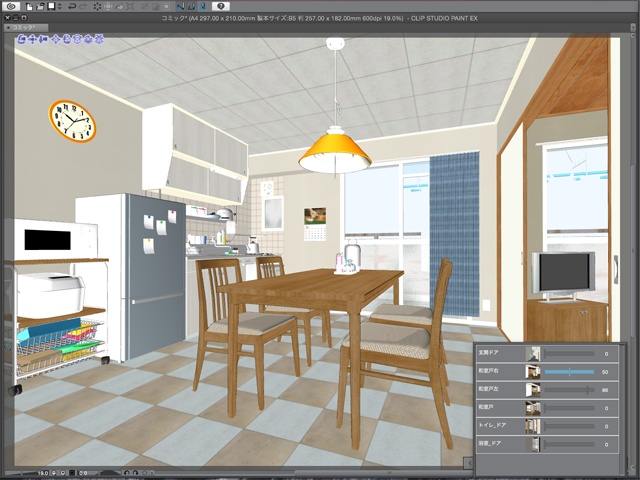Viewport: 640px width, 480px height.
Task: Collapse the door panel using the arrow
Action: coord(469,463)
